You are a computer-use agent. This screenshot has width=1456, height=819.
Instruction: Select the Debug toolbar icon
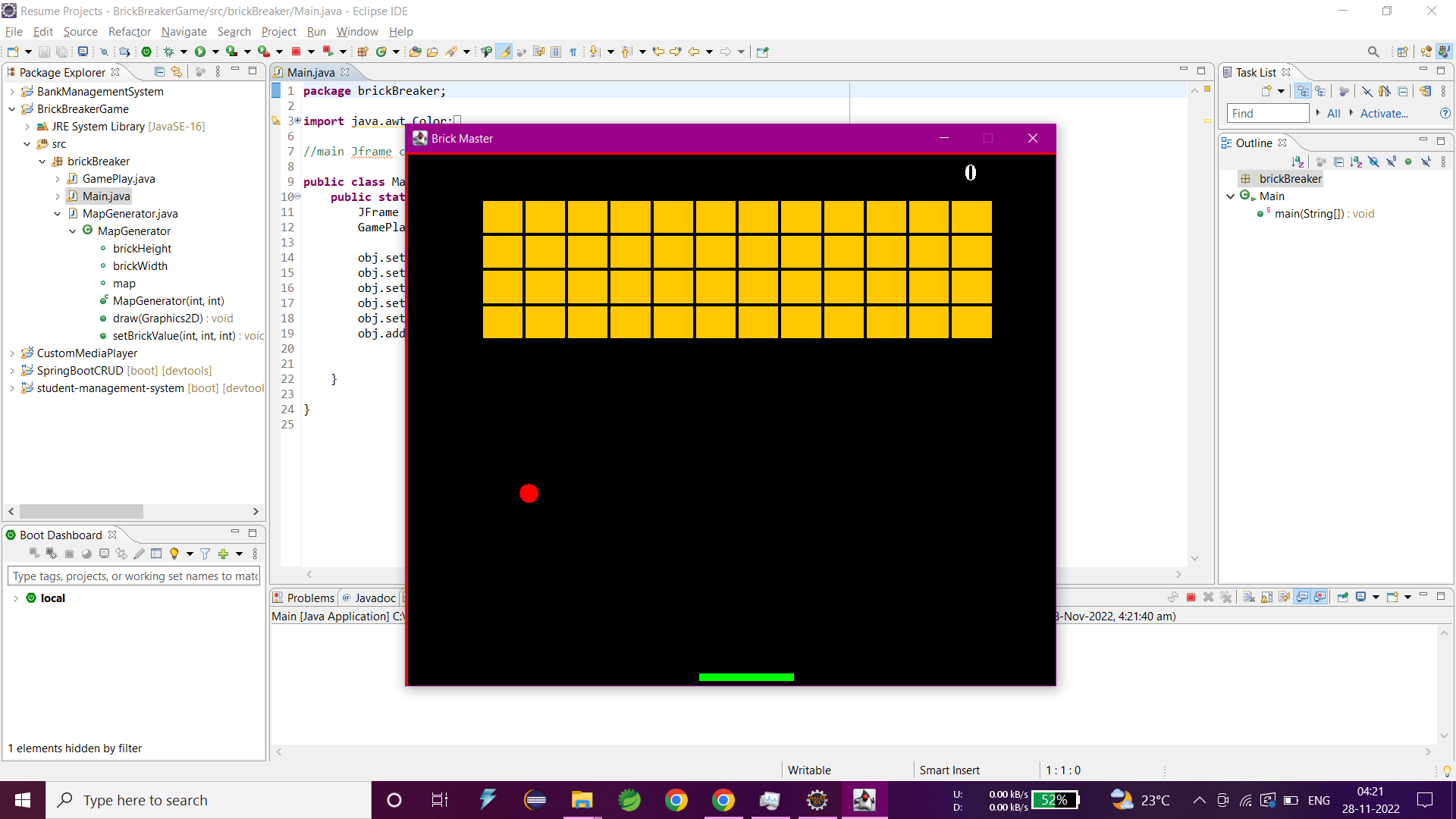tap(170, 52)
